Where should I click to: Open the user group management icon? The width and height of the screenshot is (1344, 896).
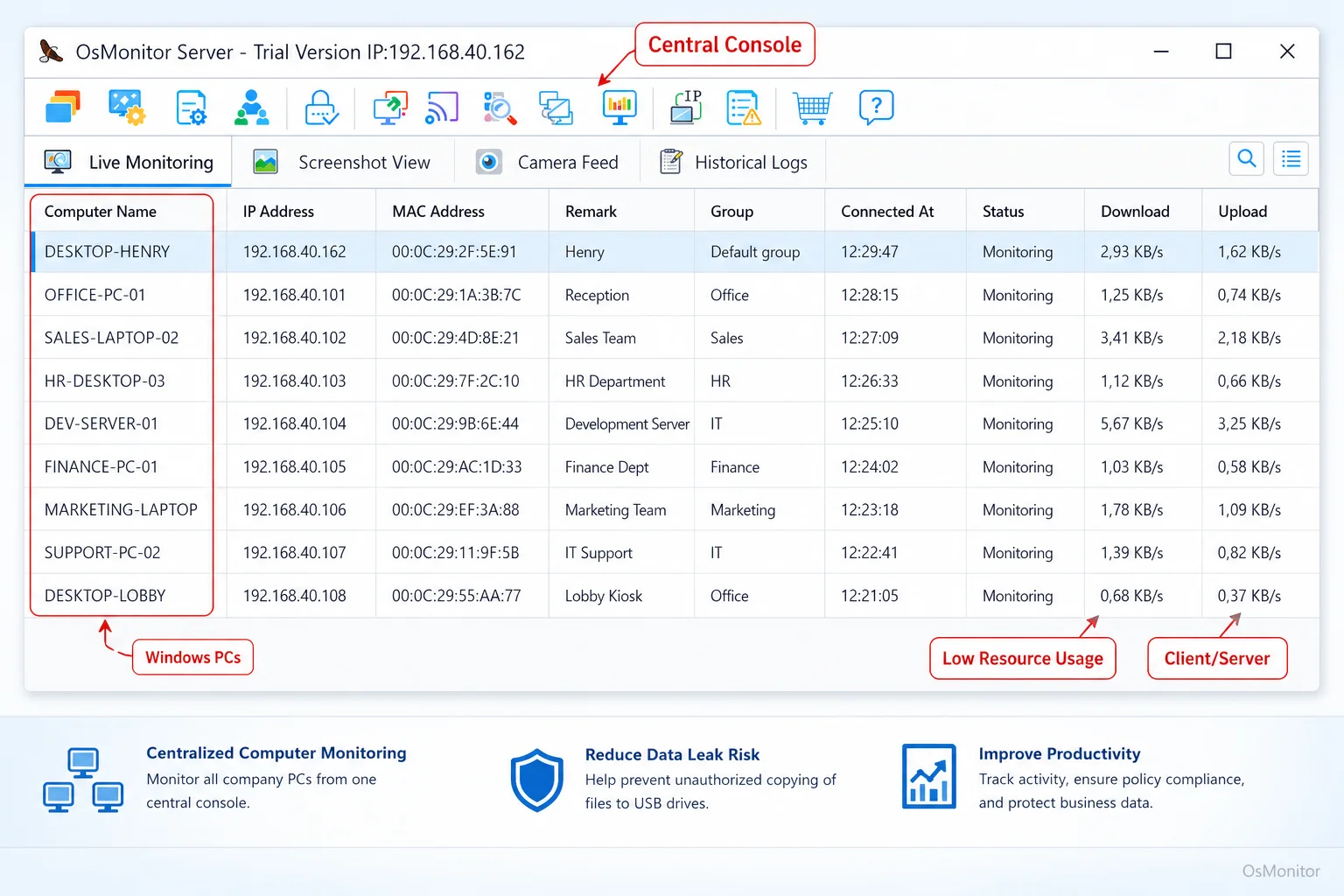point(252,108)
